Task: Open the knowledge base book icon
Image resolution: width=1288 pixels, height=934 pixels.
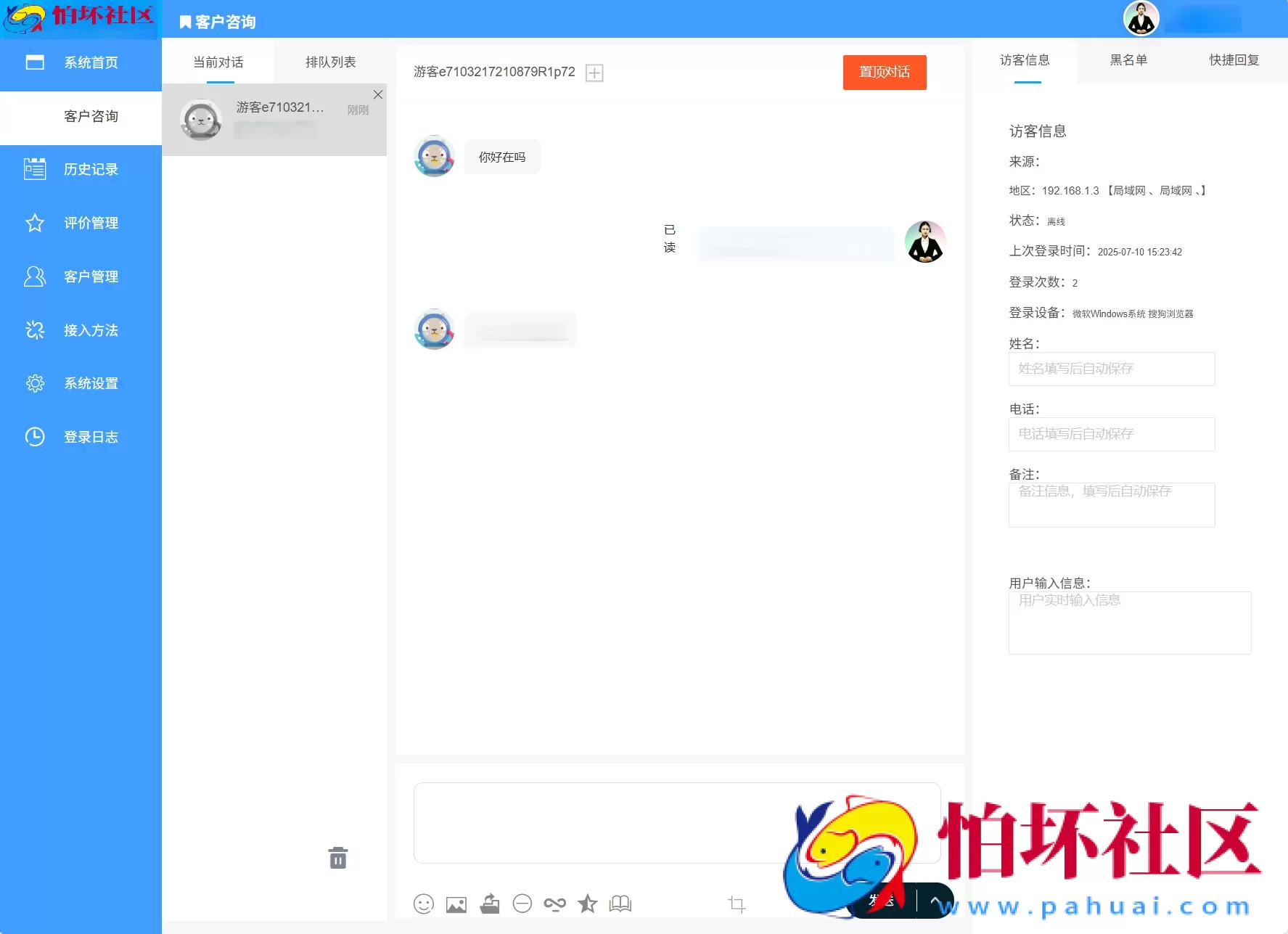Action: (x=620, y=904)
